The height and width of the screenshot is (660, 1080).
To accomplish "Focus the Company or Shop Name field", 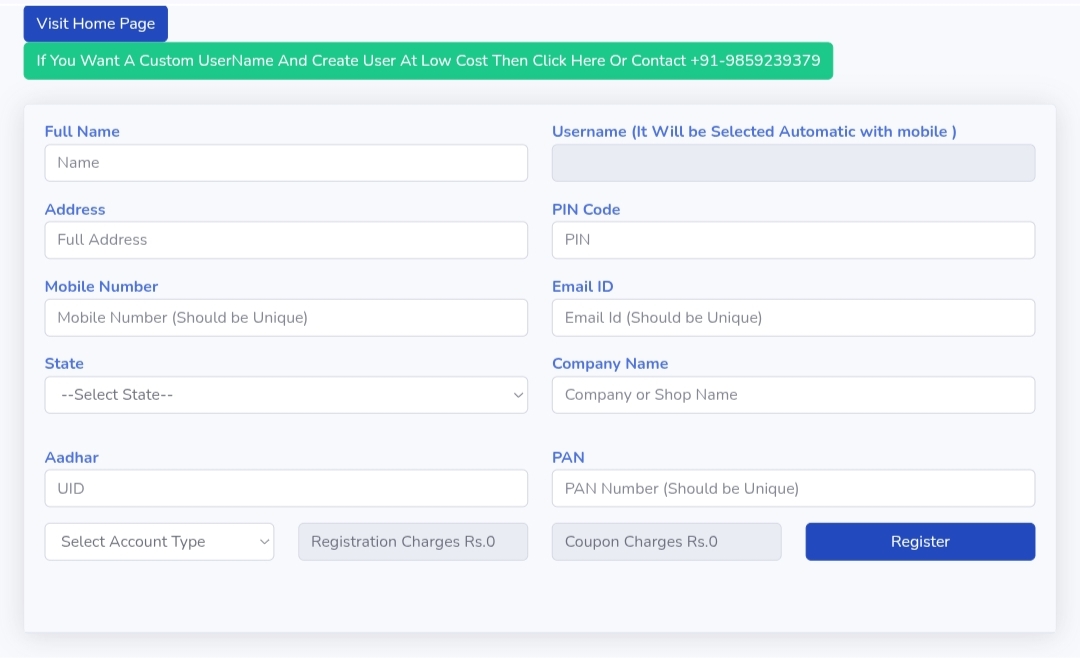I will tap(793, 395).
